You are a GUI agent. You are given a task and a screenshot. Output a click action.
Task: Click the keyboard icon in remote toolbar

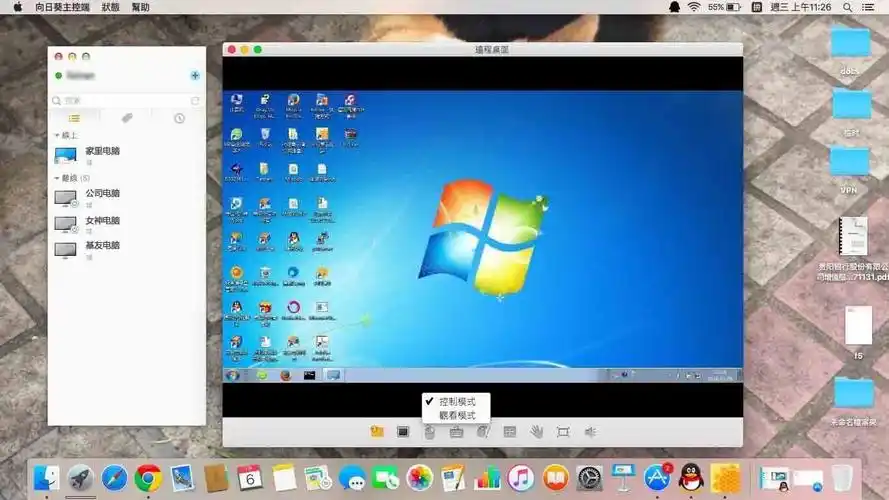point(456,432)
